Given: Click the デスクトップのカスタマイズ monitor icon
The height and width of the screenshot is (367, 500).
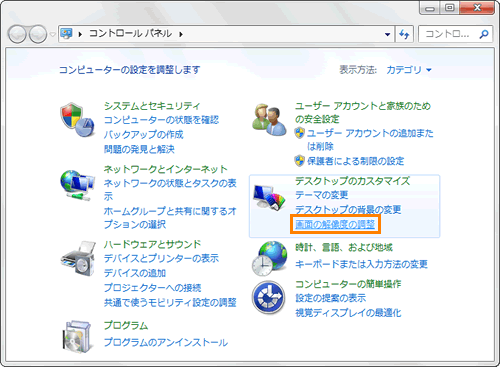Looking at the screenshot, I should 269,197.
